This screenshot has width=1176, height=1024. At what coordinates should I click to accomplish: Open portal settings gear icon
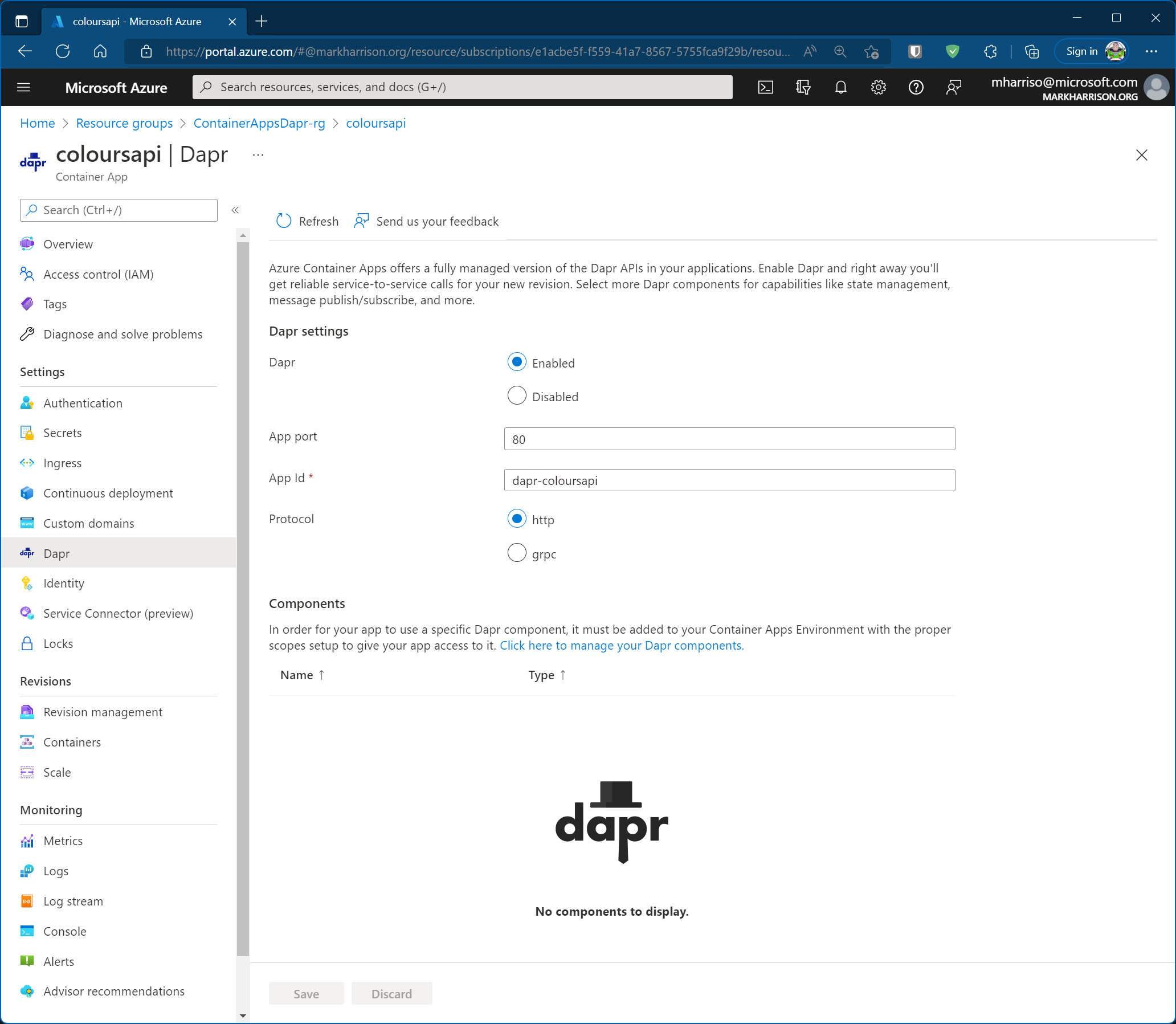point(878,87)
